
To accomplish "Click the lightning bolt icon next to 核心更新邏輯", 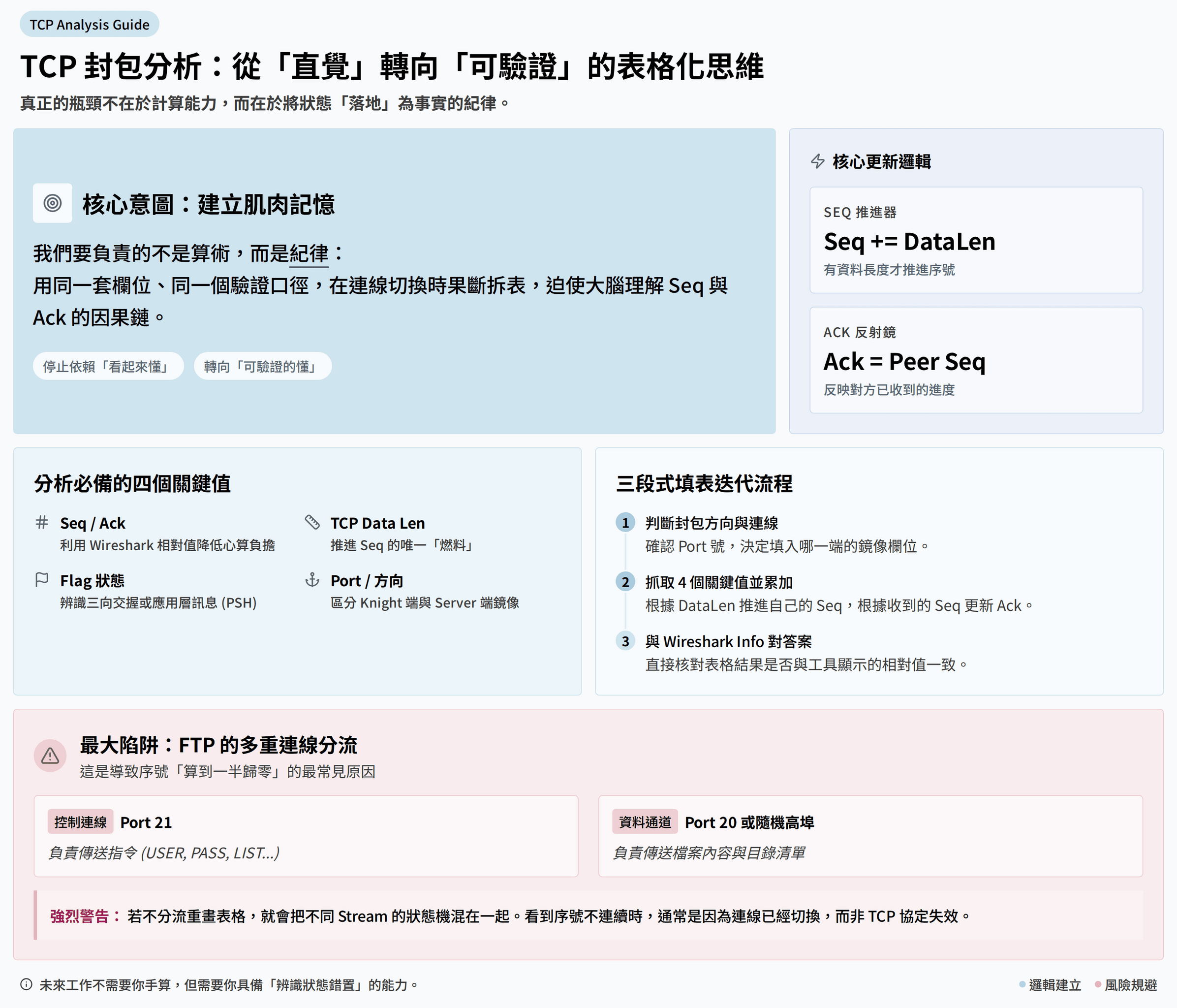I will [x=817, y=161].
